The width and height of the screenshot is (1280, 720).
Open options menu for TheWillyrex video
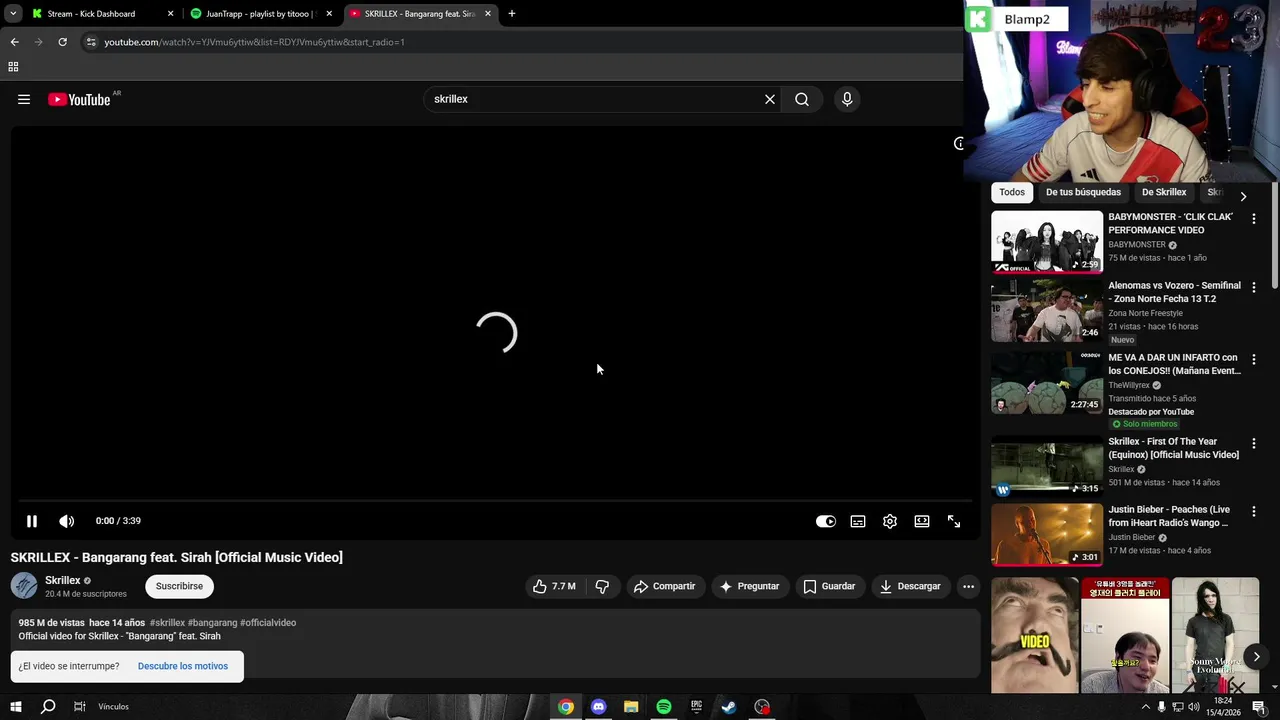1254,360
